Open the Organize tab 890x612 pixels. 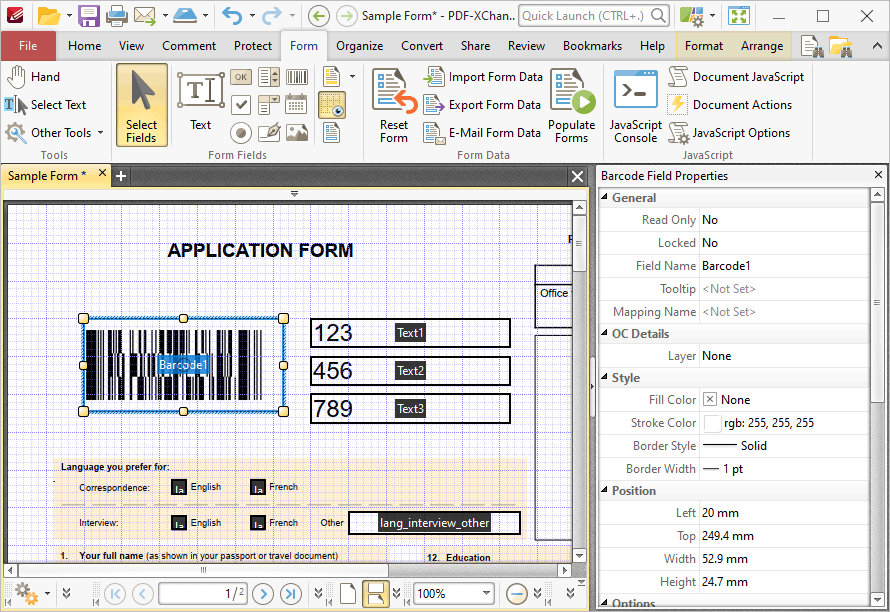coord(359,46)
